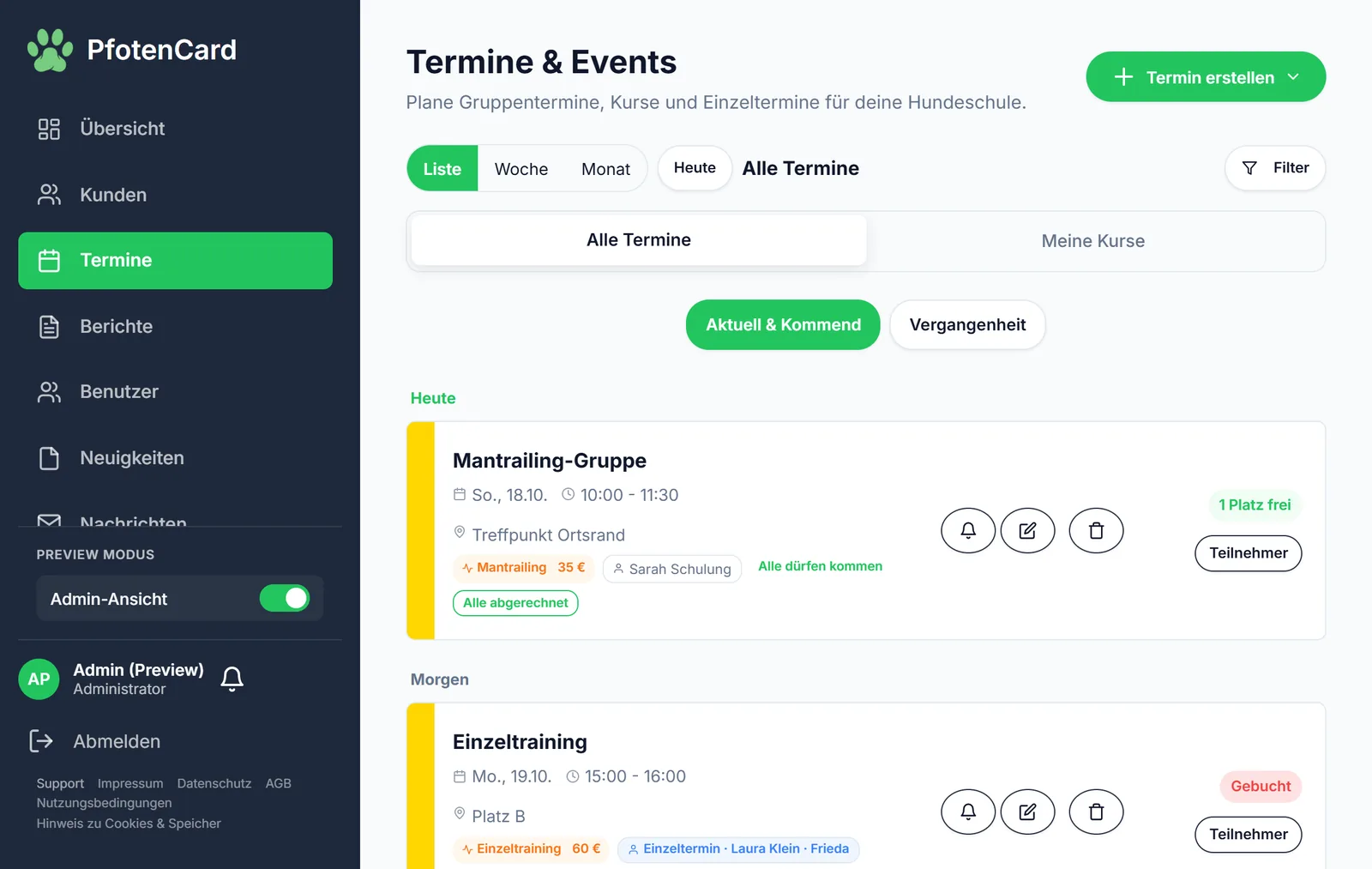Click the AP avatar circle
The width and height of the screenshot is (1372, 869).
click(39, 679)
